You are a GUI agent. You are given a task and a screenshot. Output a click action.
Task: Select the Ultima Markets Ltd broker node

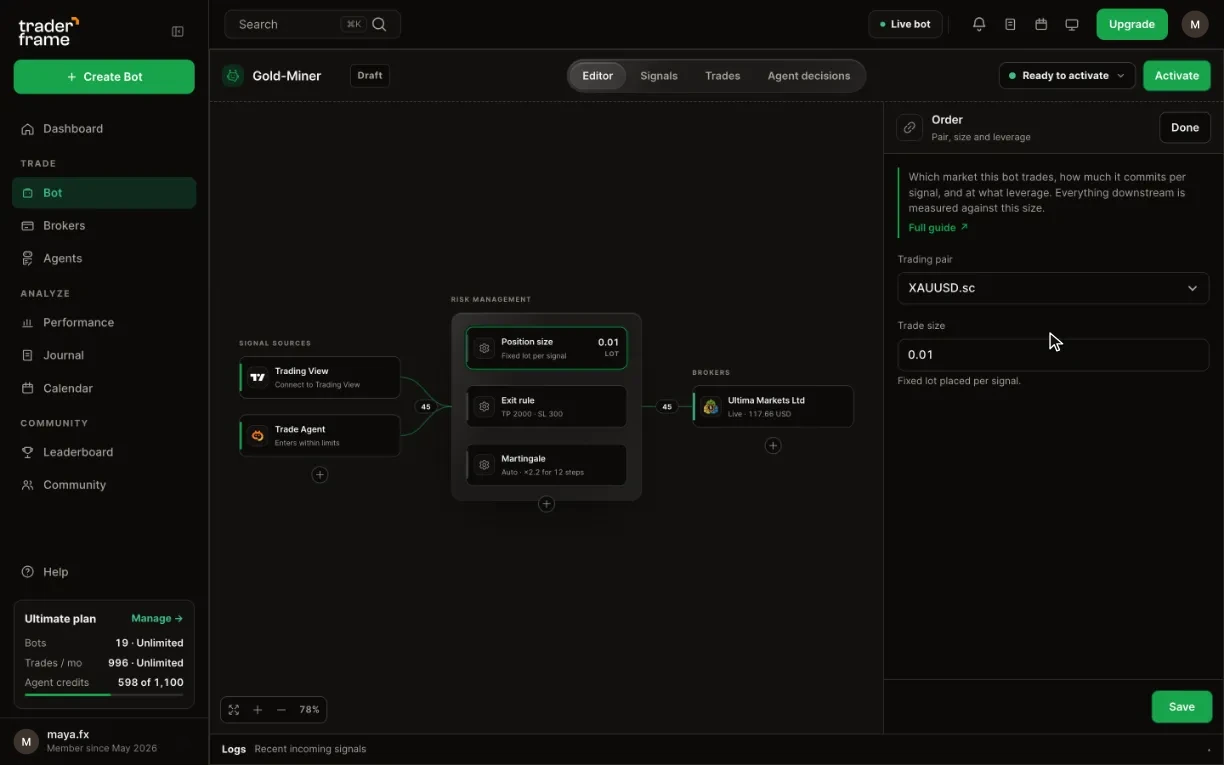773,407
